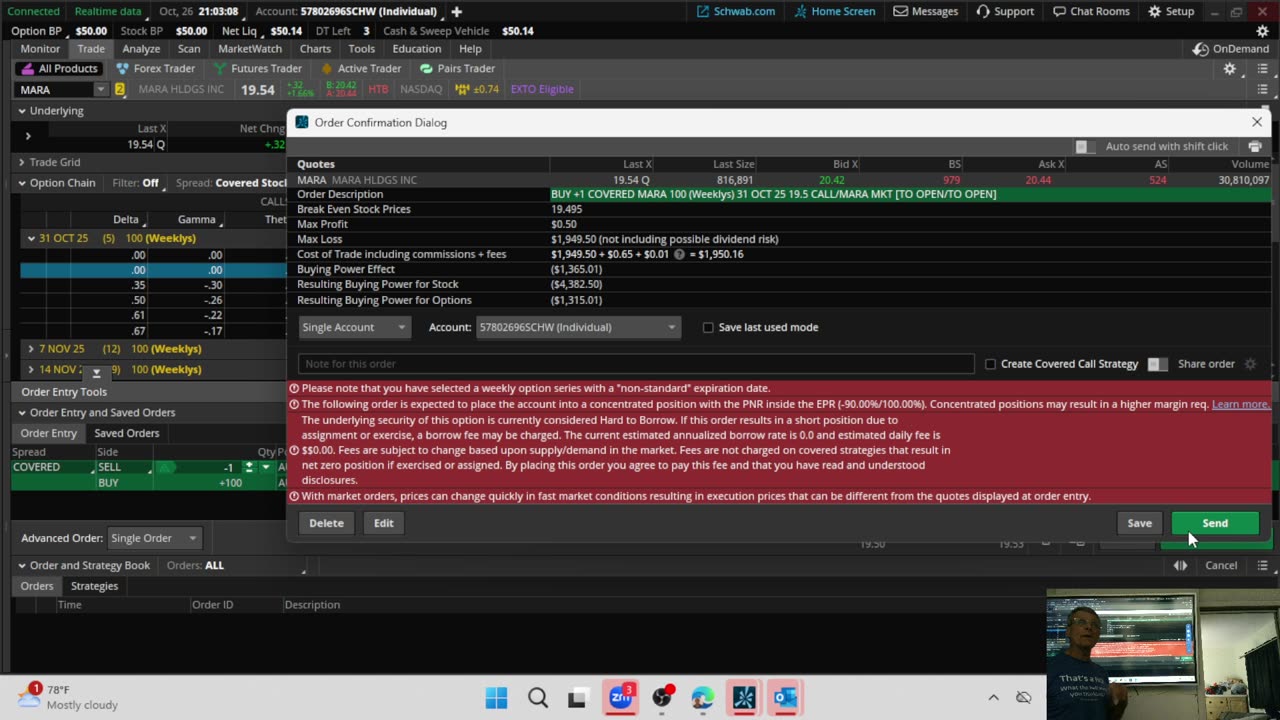The image size is (1280, 720).
Task: Expand the Trade Grid section
Action: click(x=21, y=162)
